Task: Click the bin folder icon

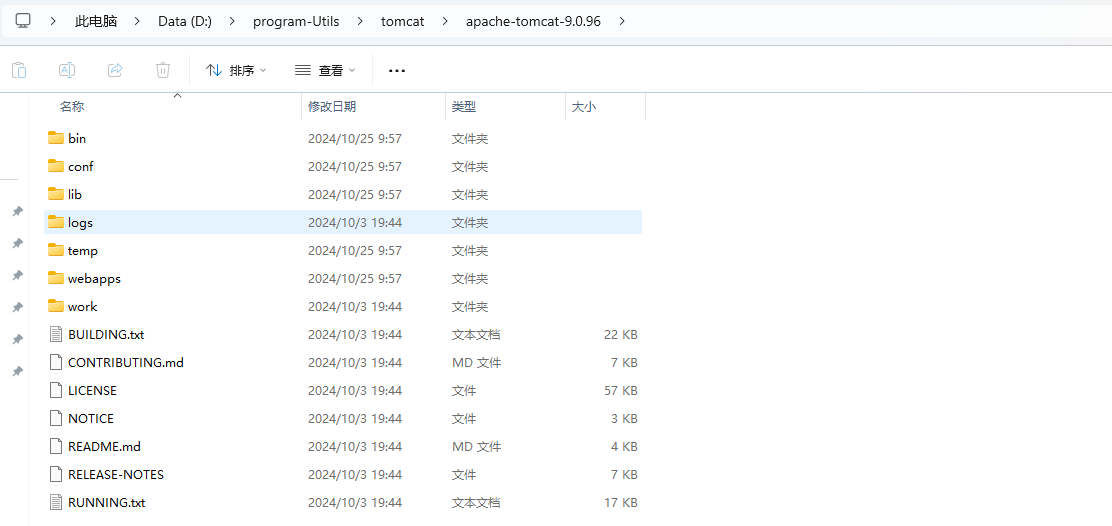Action: point(56,138)
